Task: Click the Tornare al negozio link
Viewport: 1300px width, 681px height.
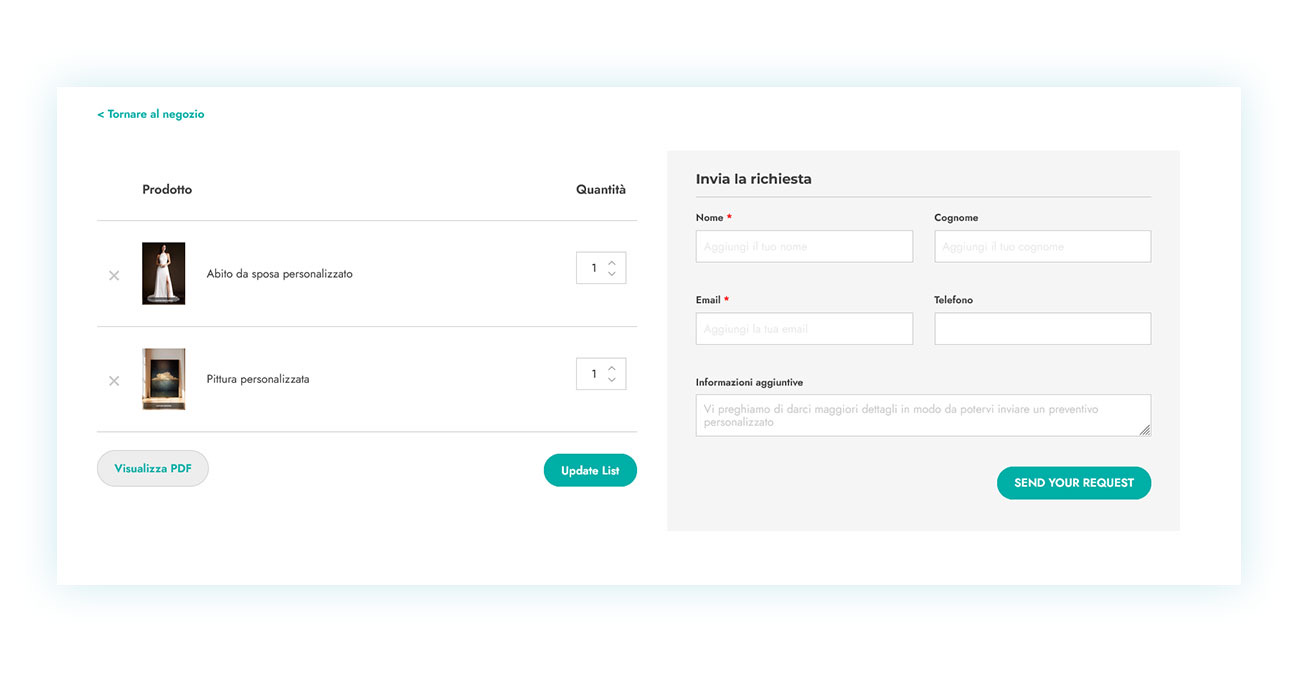Action: pyautogui.click(x=151, y=114)
